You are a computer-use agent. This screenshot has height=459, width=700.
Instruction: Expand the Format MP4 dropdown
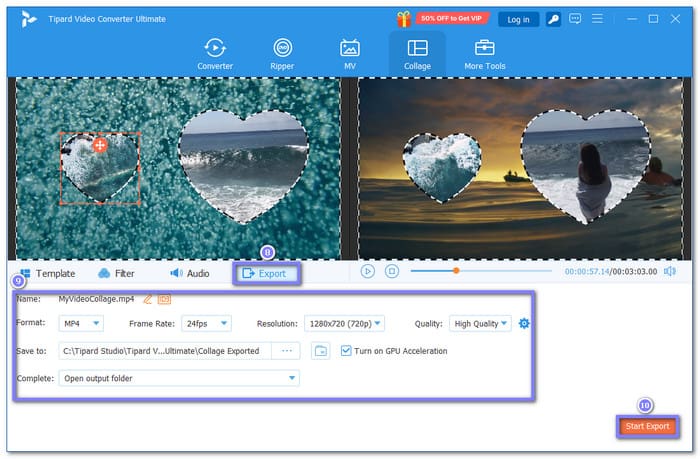pyautogui.click(x=81, y=323)
